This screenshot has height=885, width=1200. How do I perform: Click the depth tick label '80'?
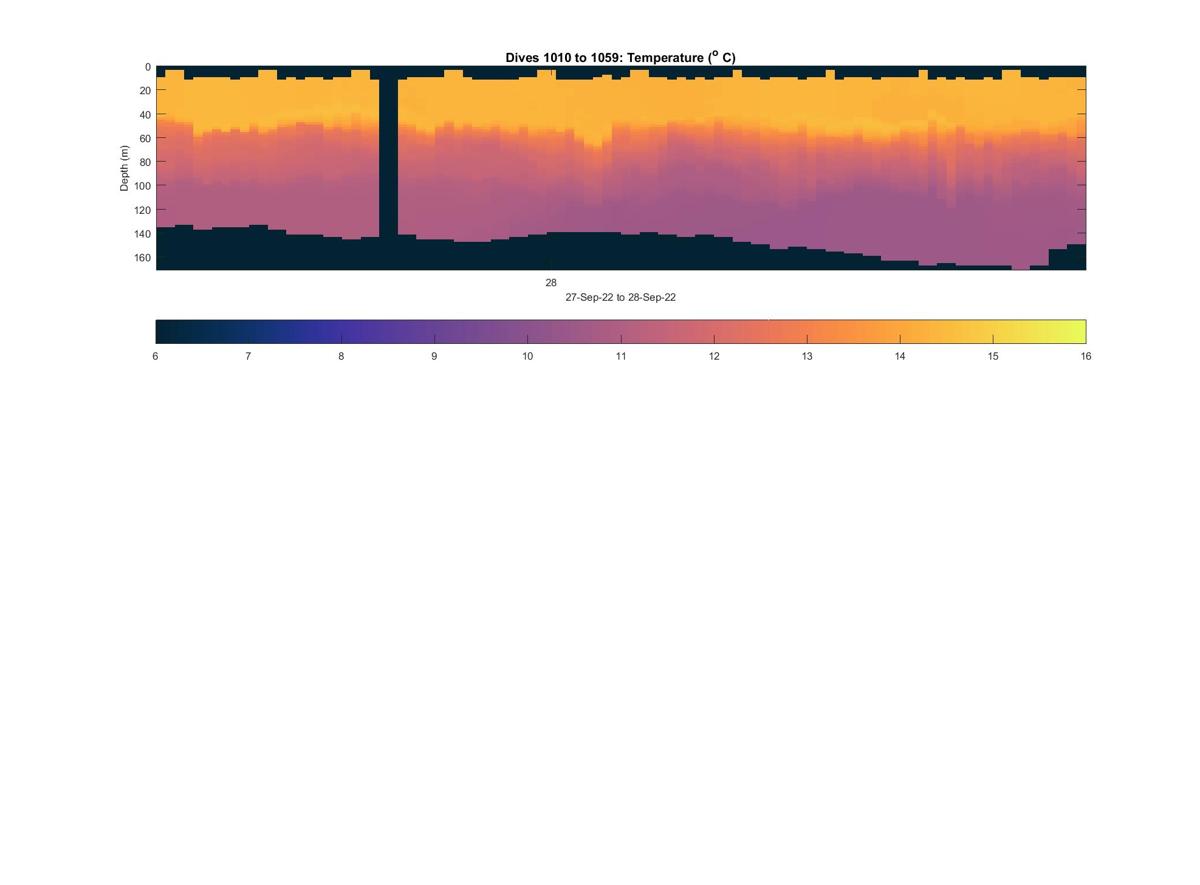145,163
